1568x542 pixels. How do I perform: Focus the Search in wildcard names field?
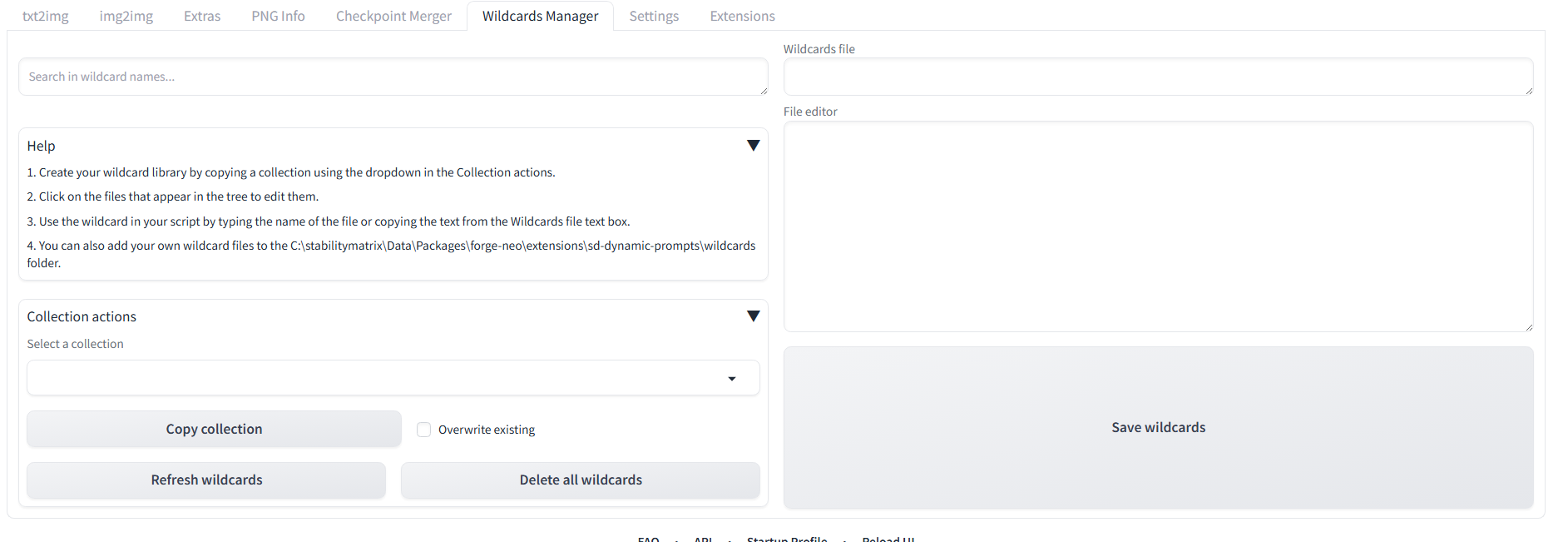point(393,77)
